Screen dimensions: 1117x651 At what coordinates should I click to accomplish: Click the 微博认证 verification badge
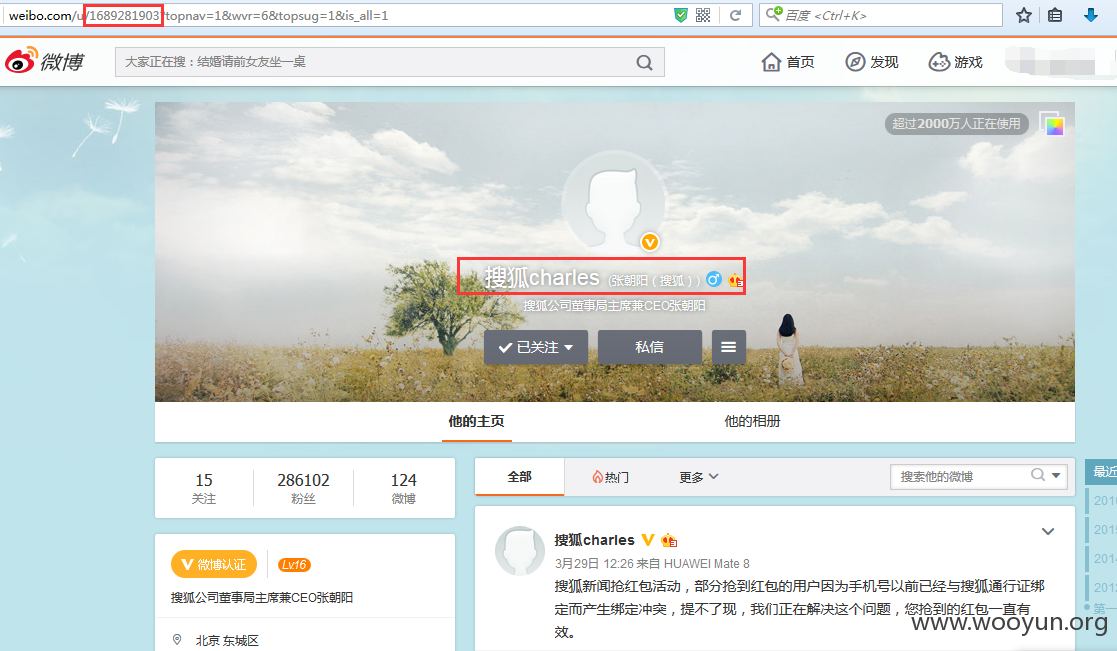(214, 564)
